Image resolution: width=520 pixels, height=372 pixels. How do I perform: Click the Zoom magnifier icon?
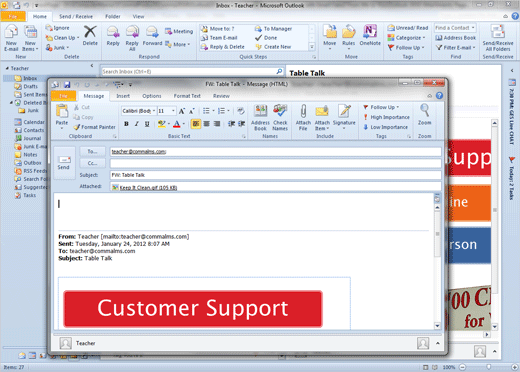pos(424,111)
